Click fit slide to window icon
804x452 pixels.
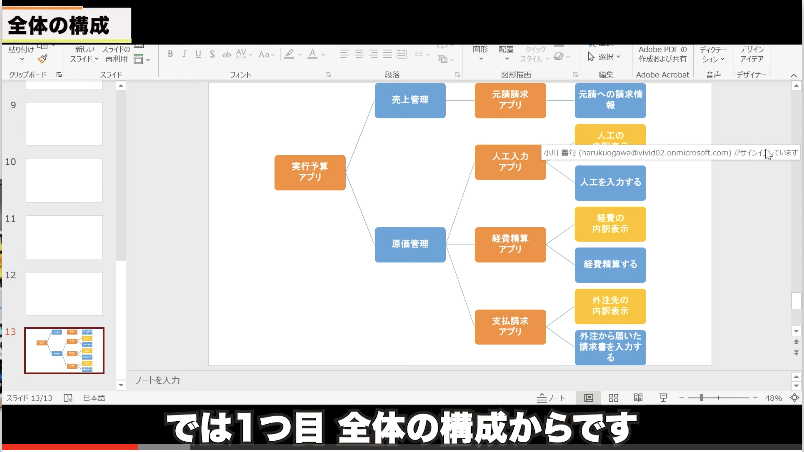[794, 398]
